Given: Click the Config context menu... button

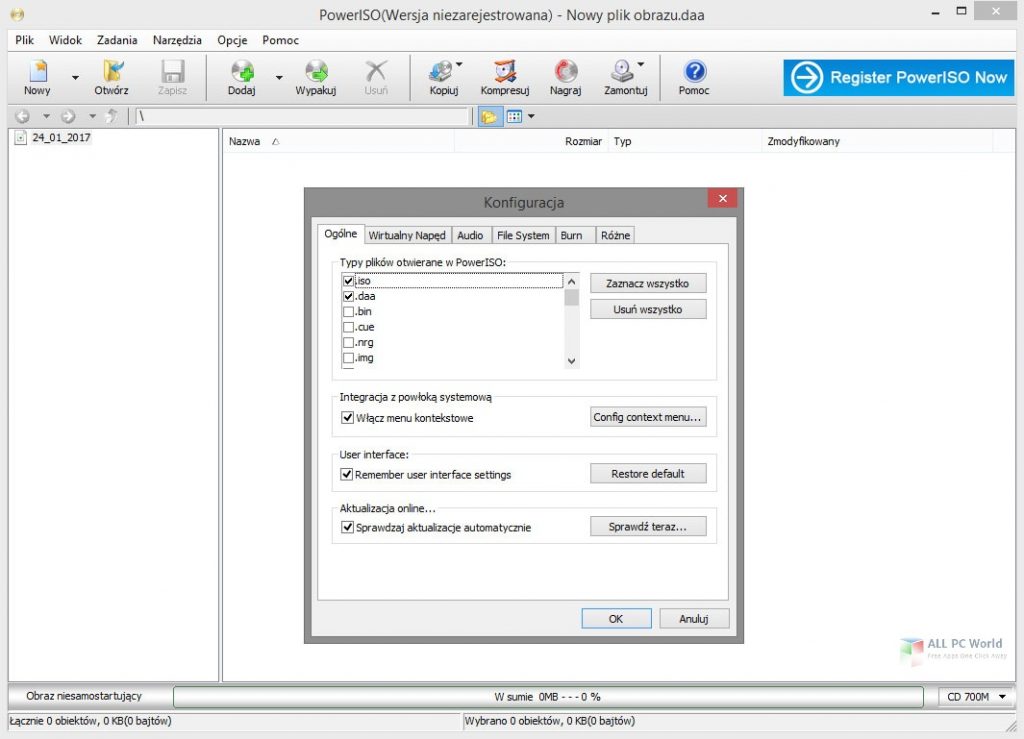Looking at the screenshot, I should tap(648, 417).
